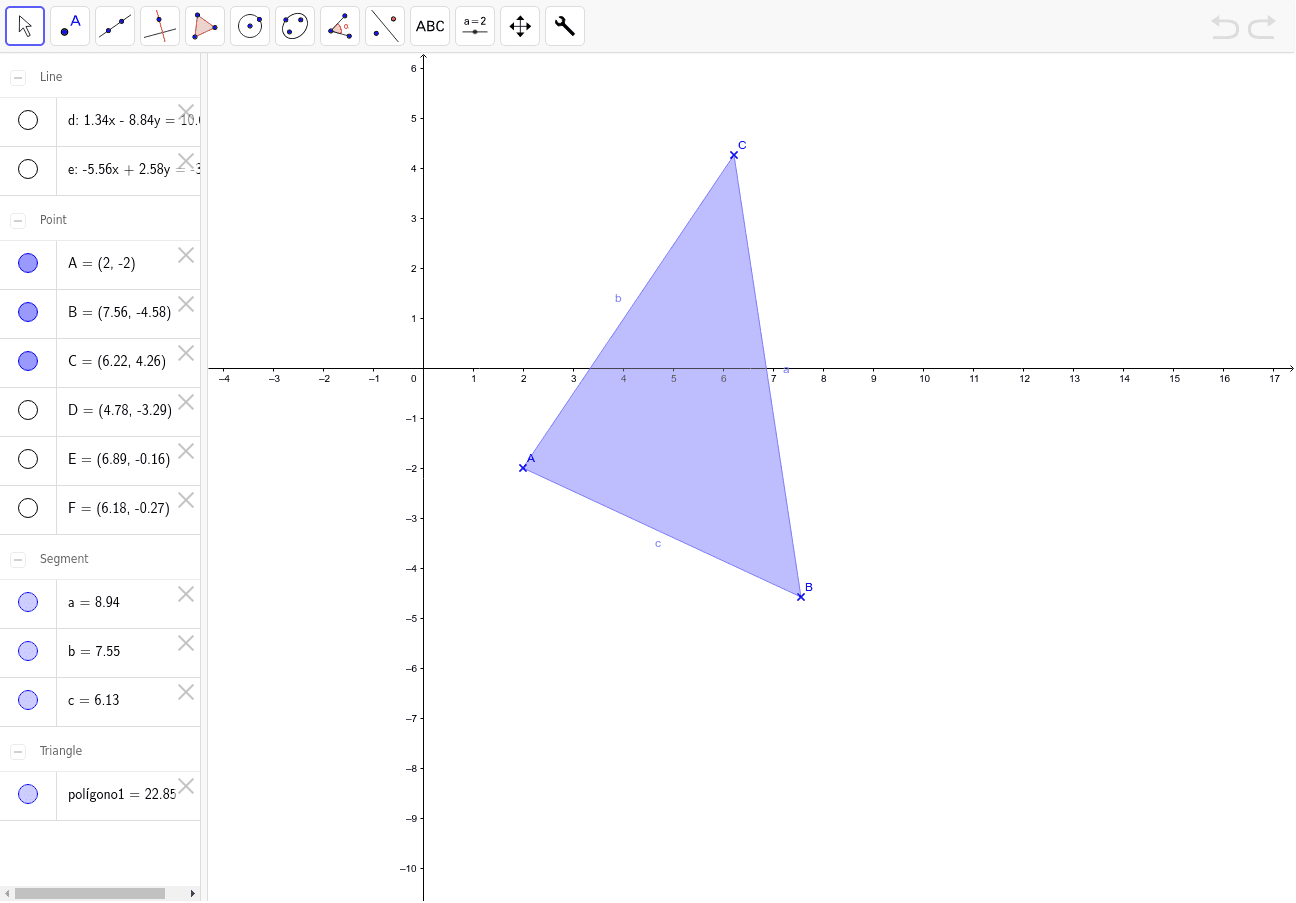Delete segment b with its X

point(186,642)
